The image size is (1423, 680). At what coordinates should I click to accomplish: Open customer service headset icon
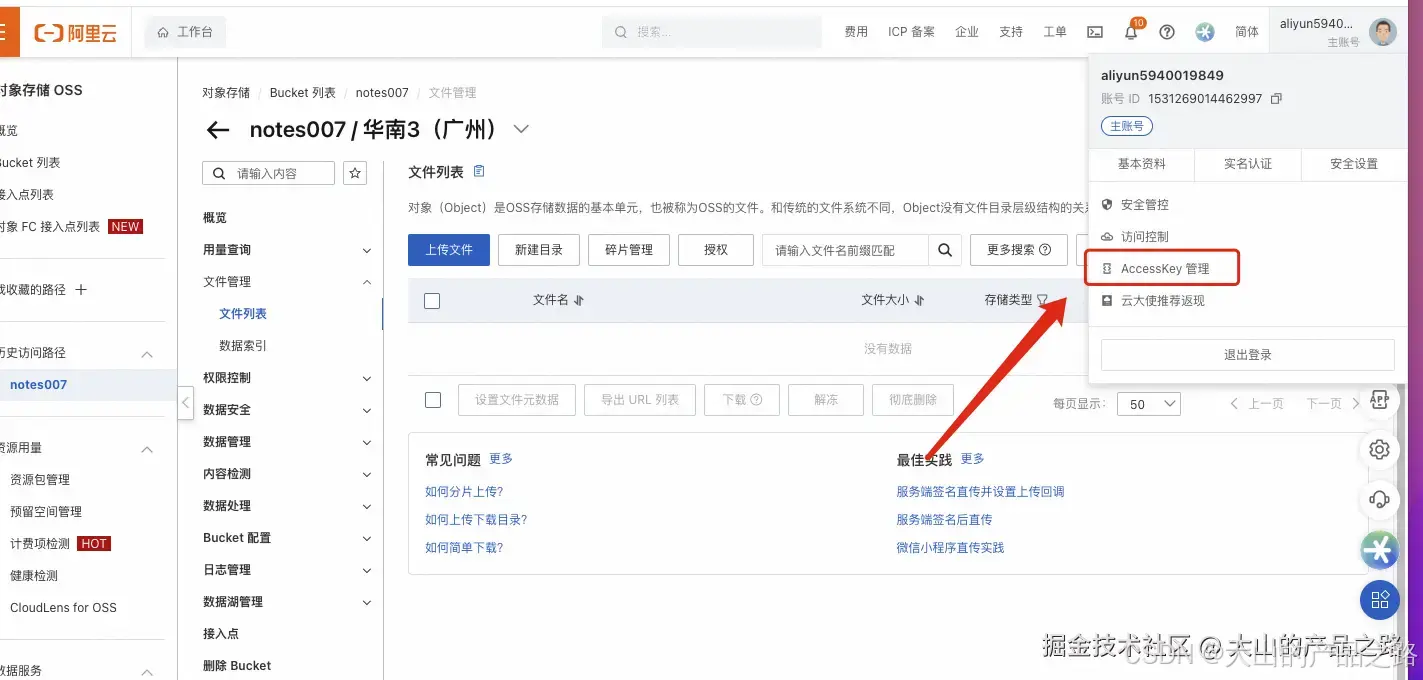tap(1379, 498)
